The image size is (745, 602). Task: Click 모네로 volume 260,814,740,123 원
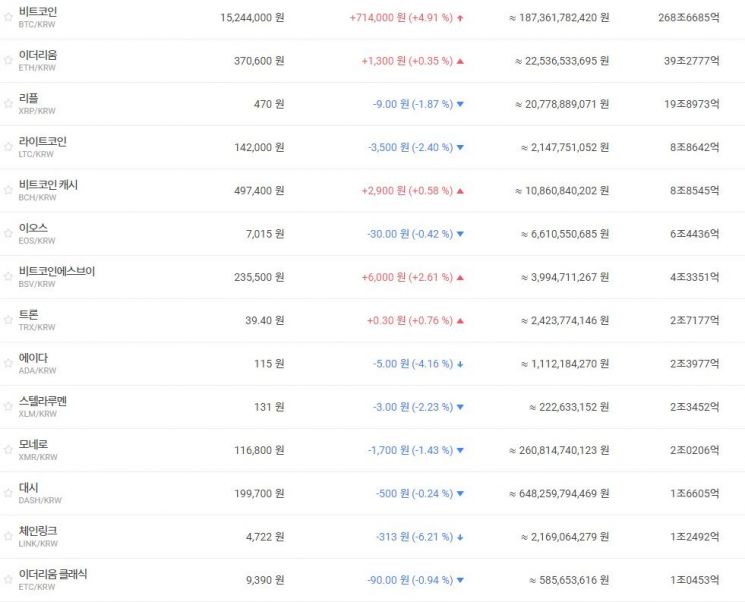point(559,450)
